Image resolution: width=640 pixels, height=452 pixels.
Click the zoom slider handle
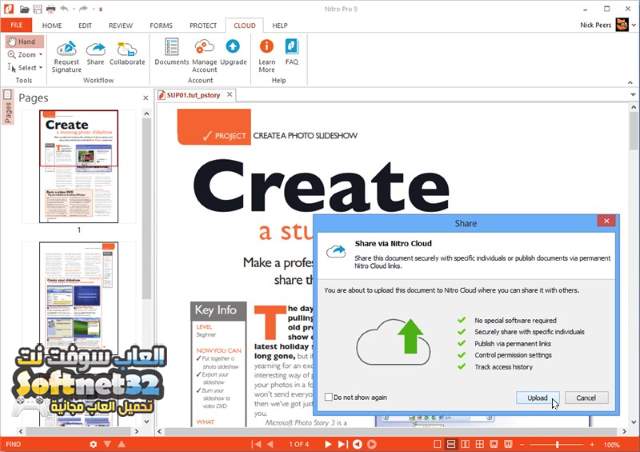557,444
